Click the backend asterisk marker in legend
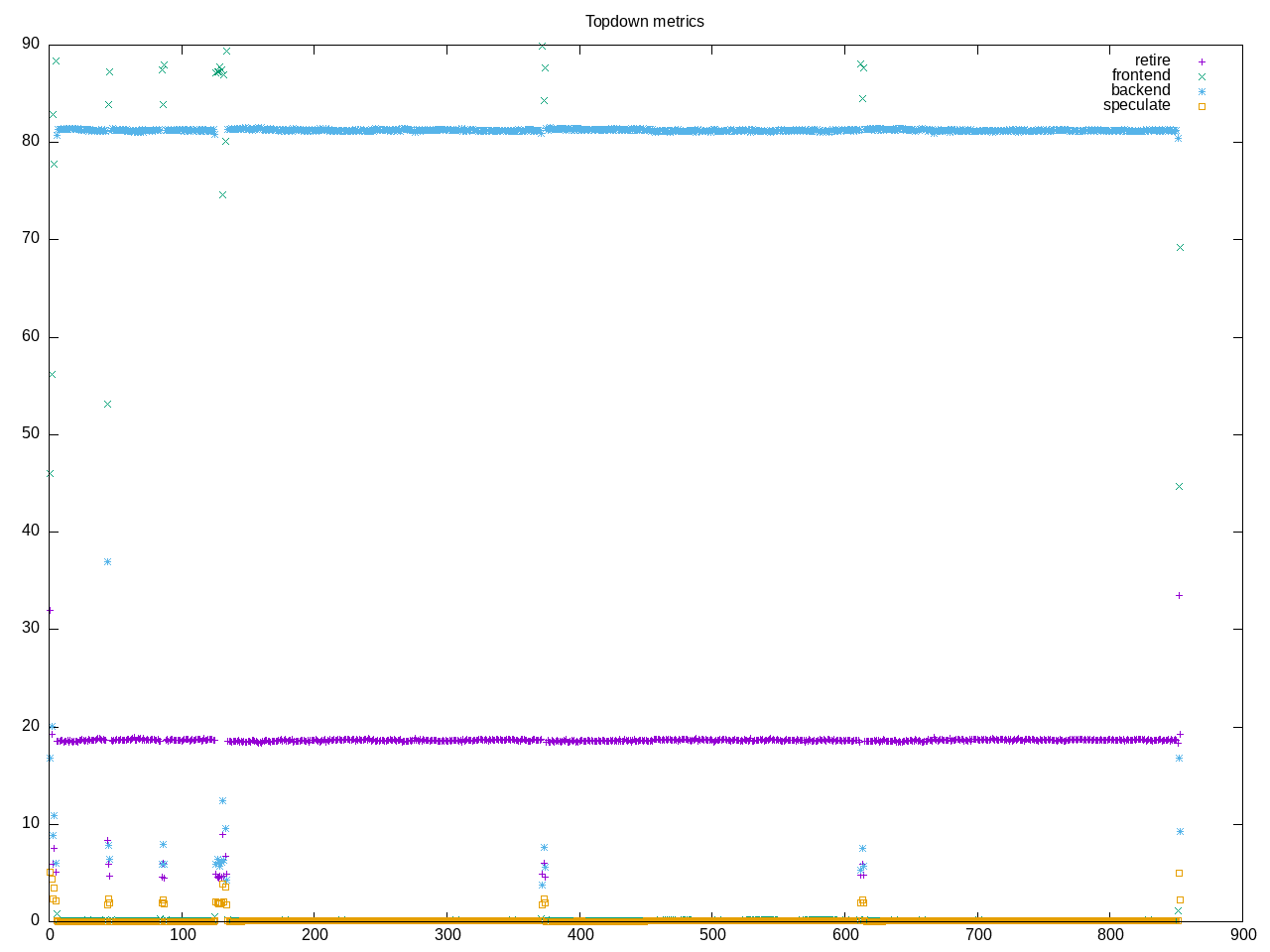This screenshot has height=952, width=1270. coord(1202,91)
